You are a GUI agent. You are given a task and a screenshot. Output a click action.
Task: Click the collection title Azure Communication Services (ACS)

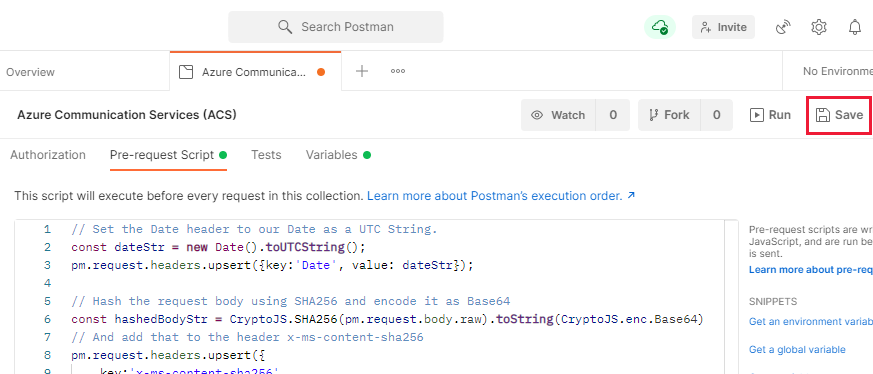[x=127, y=115]
